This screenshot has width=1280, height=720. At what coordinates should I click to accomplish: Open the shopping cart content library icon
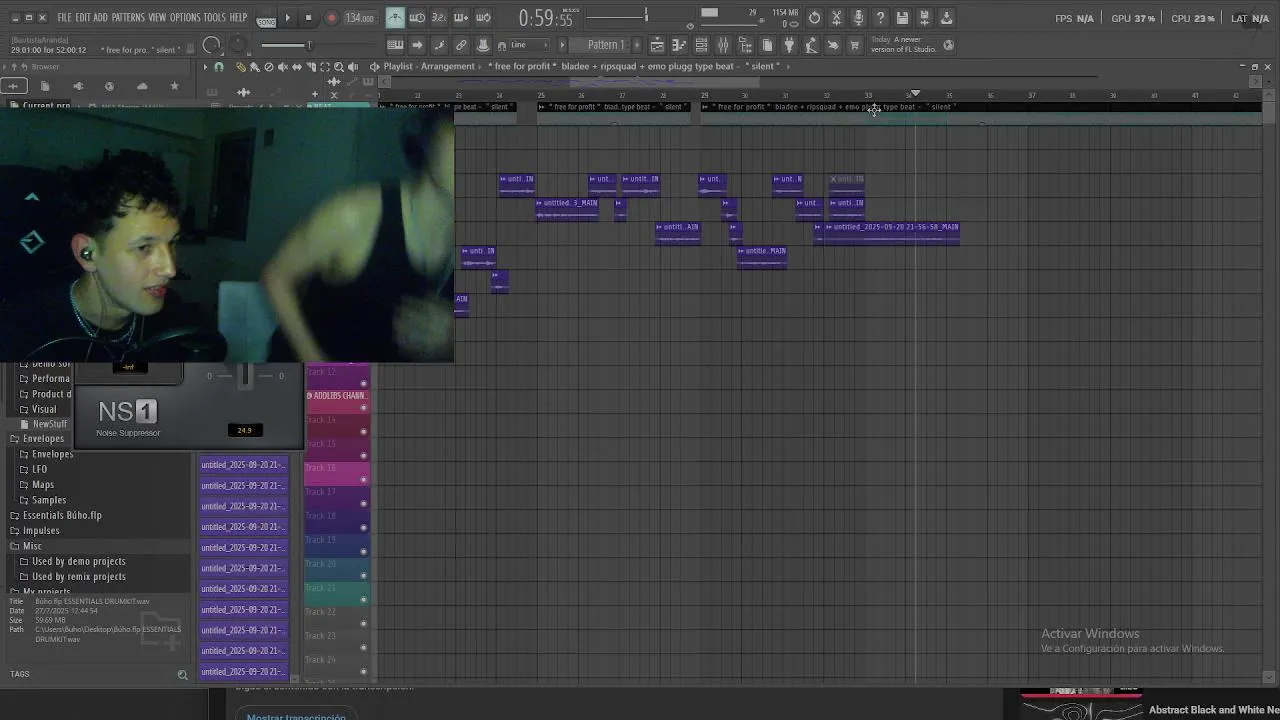(854, 45)
